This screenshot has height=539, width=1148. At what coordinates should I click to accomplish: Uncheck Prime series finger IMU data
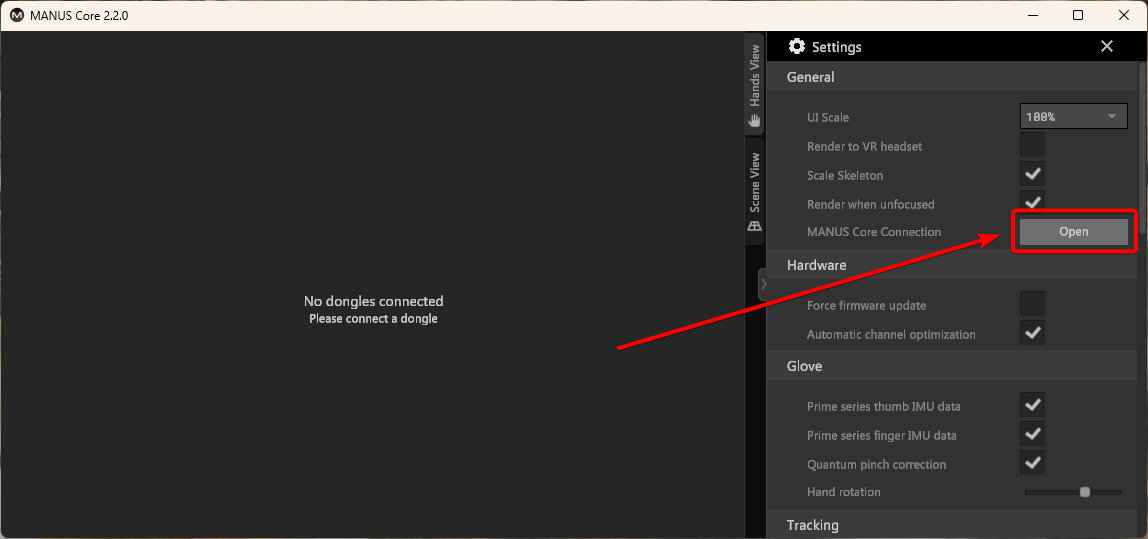[x=1032, y=435]
